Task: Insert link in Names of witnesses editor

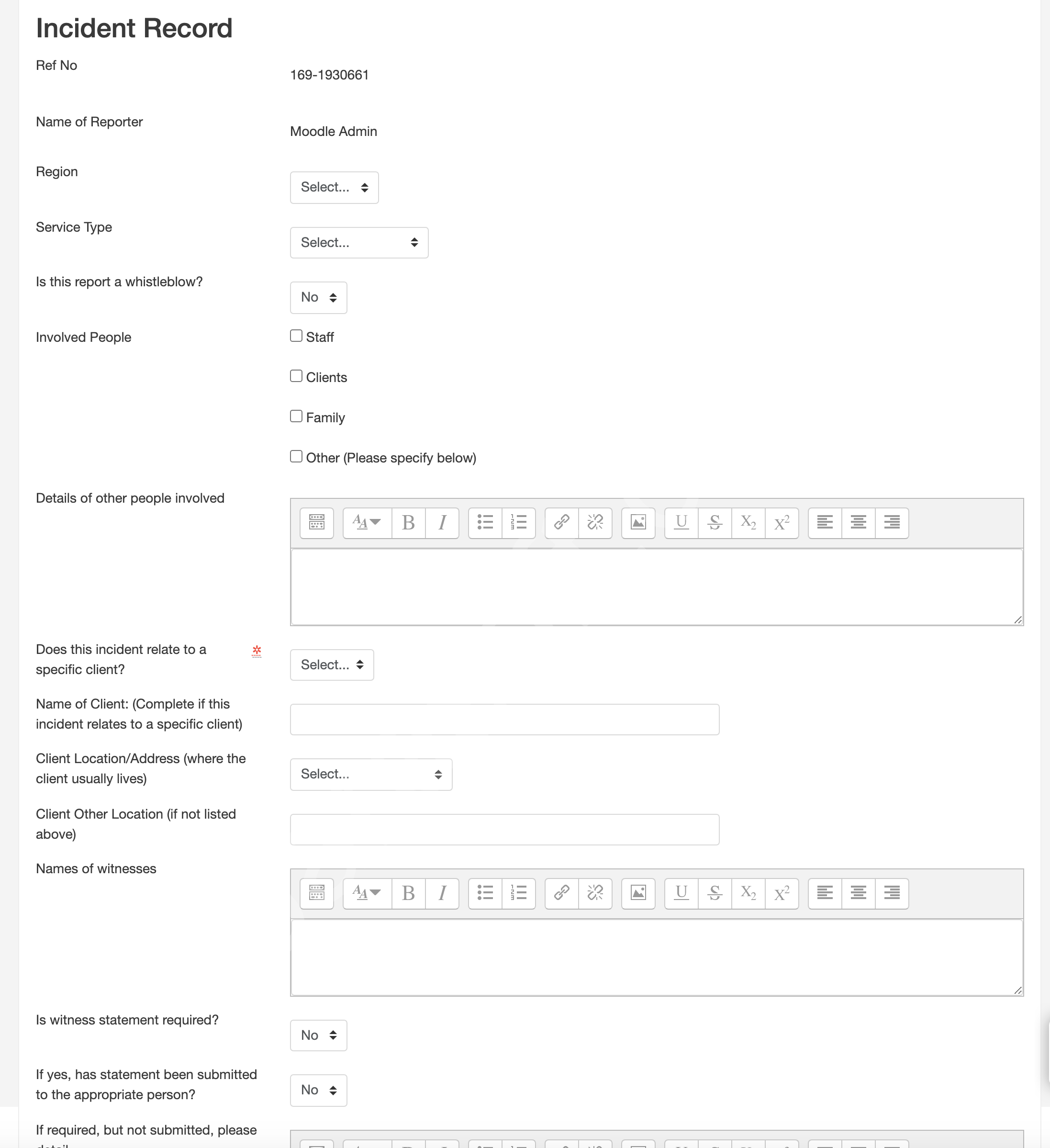Action: pyautogui.click(x=561, y=893)
